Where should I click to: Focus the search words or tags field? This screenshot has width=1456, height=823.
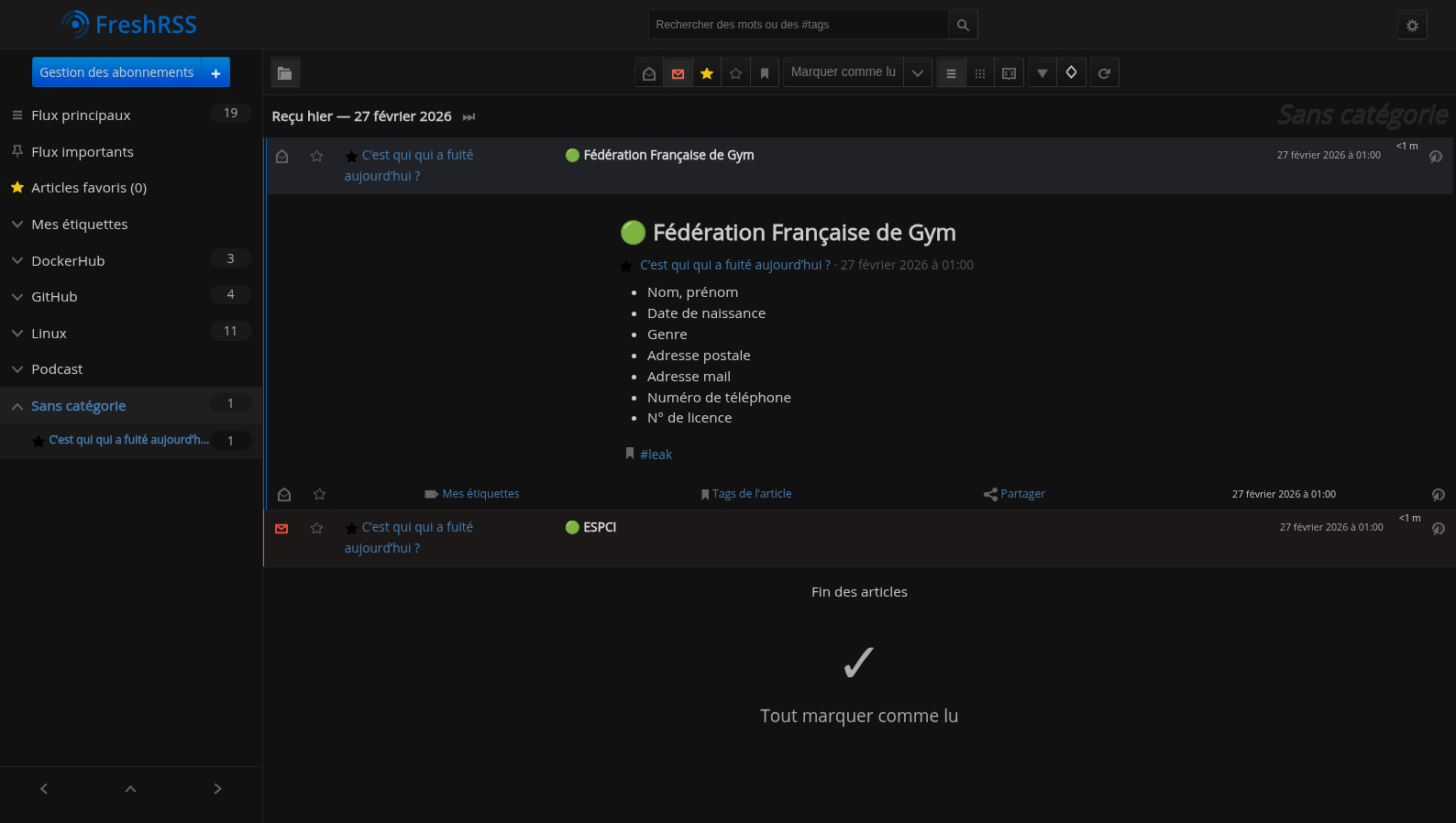click(x=798, y=25)
